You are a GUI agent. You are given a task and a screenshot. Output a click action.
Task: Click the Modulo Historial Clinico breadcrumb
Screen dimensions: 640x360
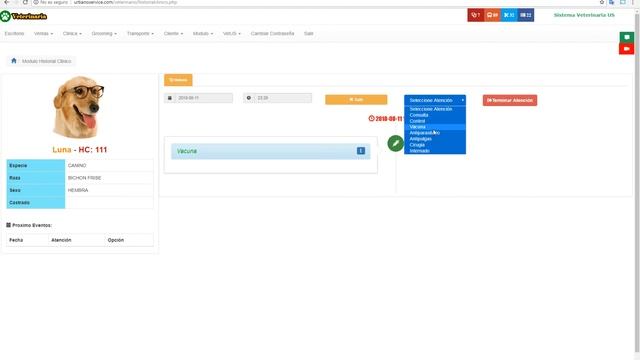click(x=47, y=61)
